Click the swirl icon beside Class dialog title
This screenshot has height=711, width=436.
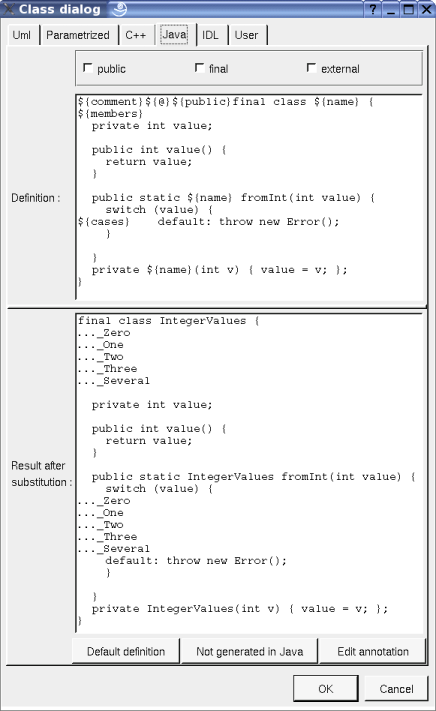click(x=120, y=9)
